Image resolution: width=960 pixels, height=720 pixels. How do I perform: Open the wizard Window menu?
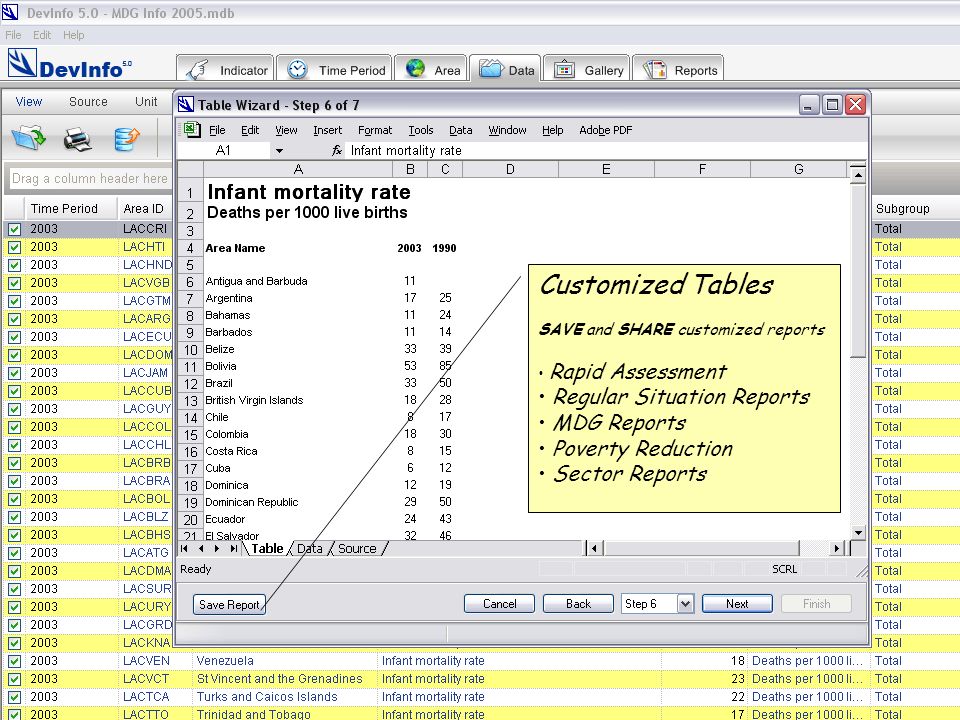pyautogui.click(x=507, y=130)
